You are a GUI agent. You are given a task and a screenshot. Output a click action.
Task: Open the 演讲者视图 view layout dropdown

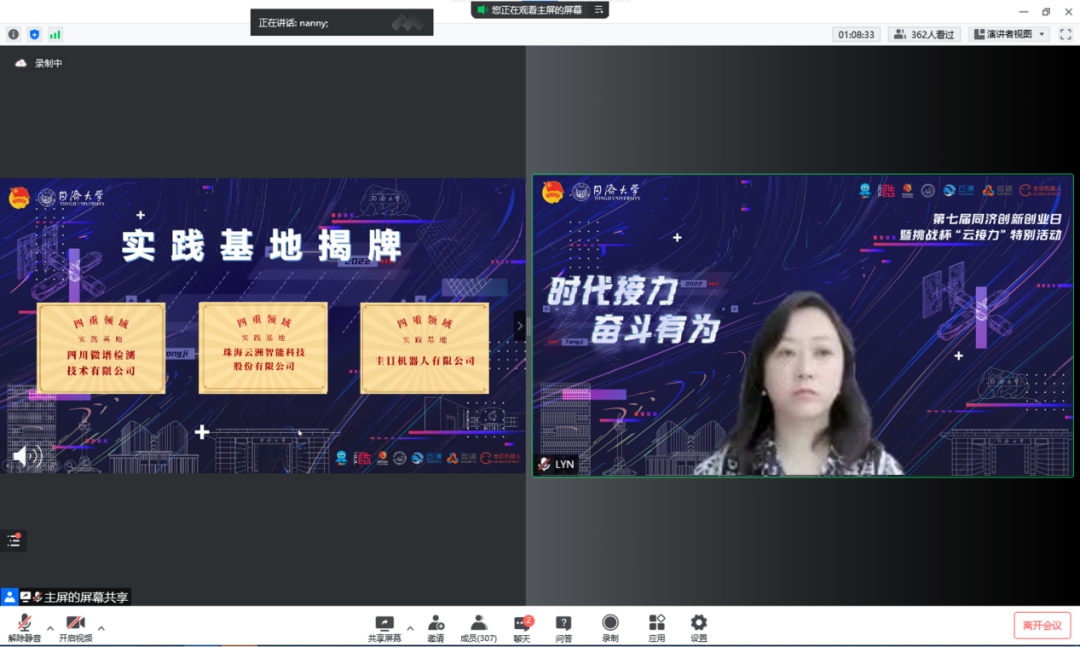click(1008, 34)
